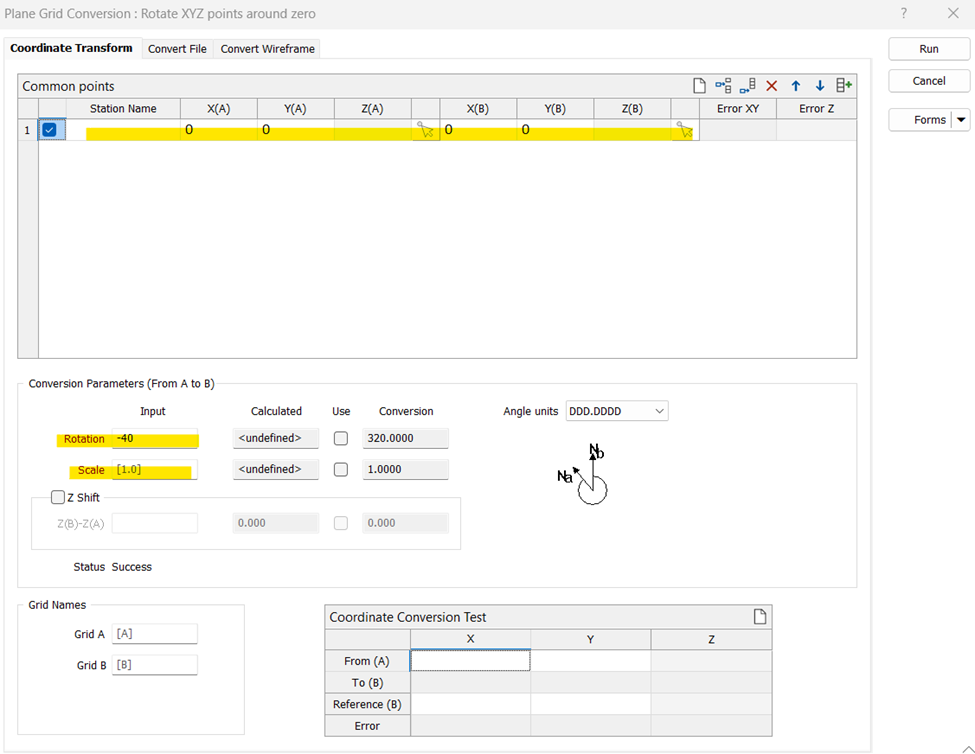
Task: Delete the selected row with red X
Action: [771, 86]
